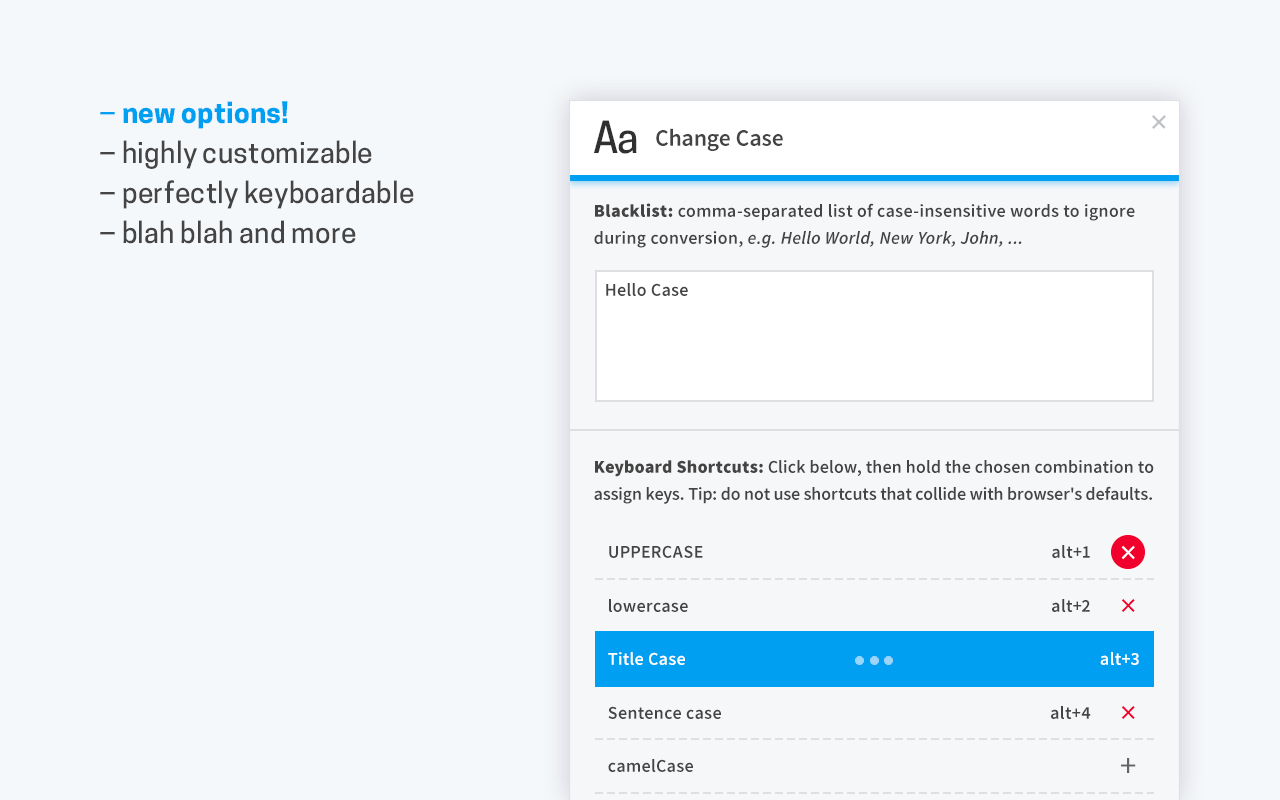1280x800 pixels.
Task: Select the UPPERCASE label in shortcuts list
Action: point(655,552)
